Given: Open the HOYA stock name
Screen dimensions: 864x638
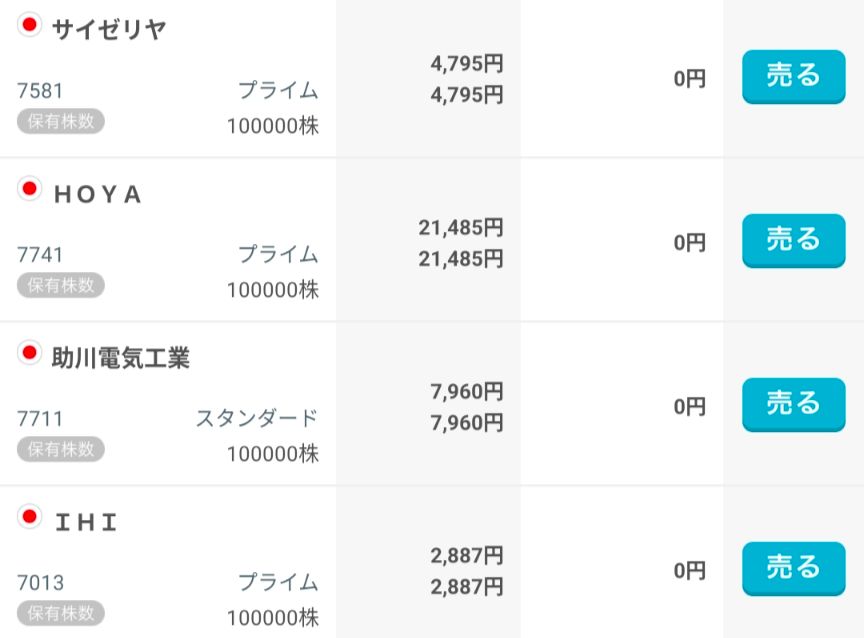Looking at the screenshot, I should tap(97, 195).
